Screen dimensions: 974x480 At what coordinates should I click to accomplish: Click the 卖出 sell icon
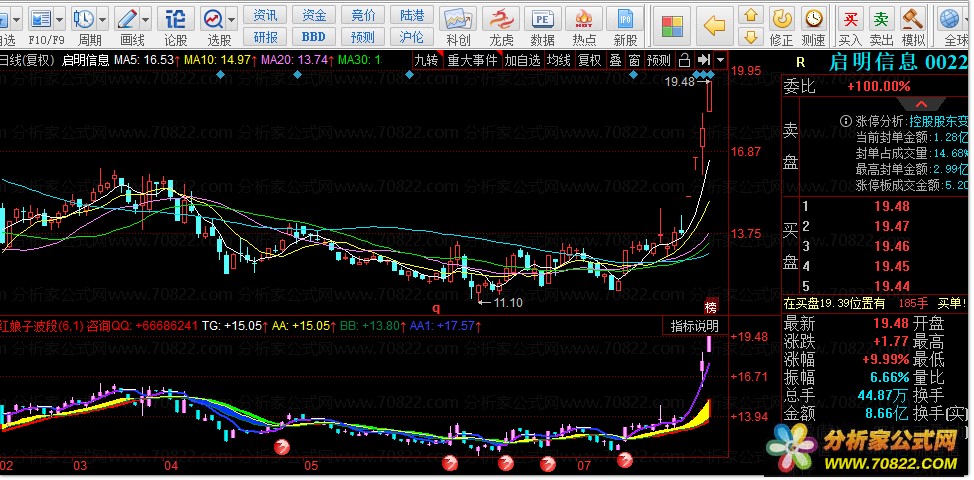click(x=881, y=19)
